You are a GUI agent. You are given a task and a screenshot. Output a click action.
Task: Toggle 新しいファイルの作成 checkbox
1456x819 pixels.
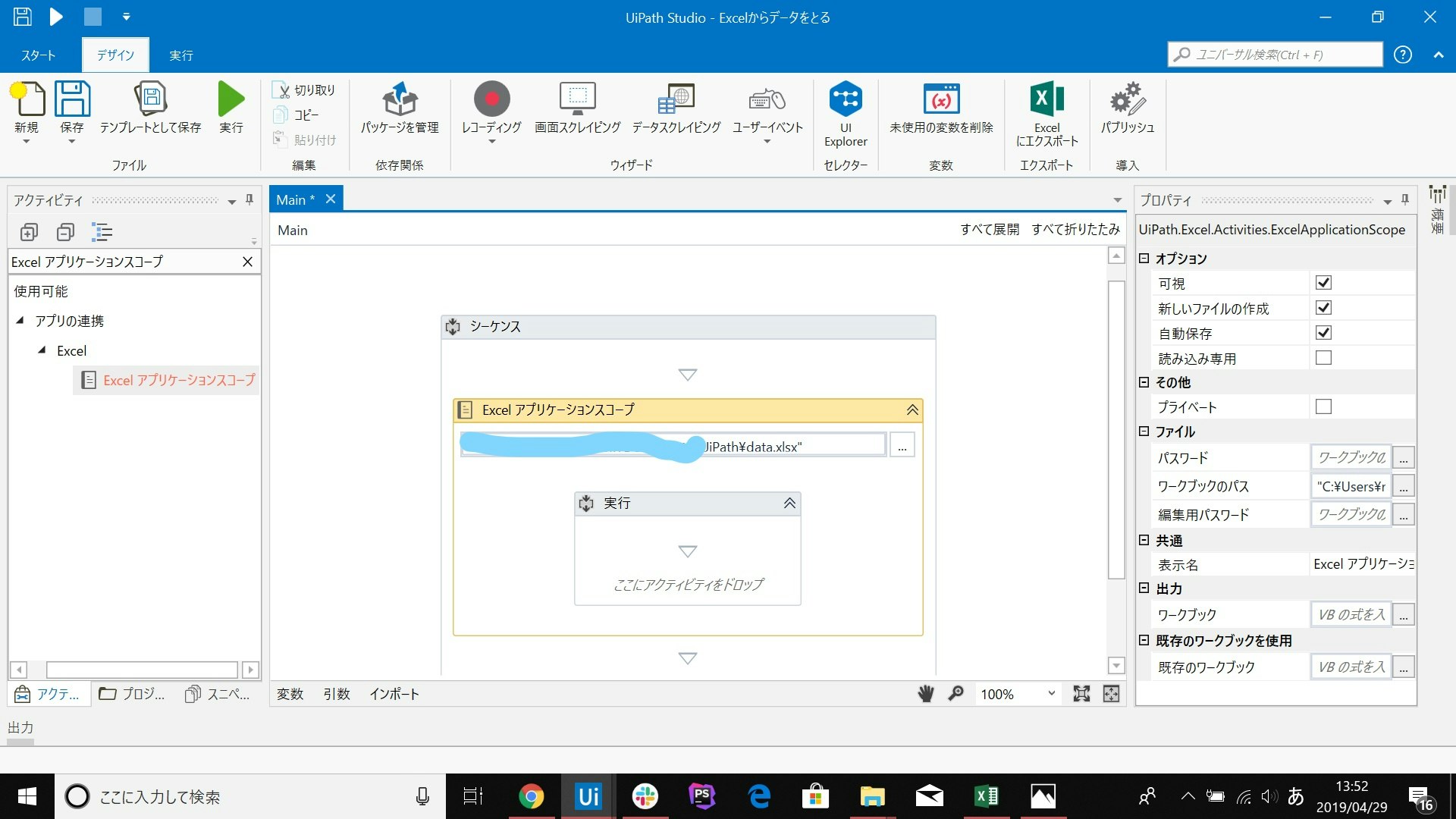[1323, 307]
